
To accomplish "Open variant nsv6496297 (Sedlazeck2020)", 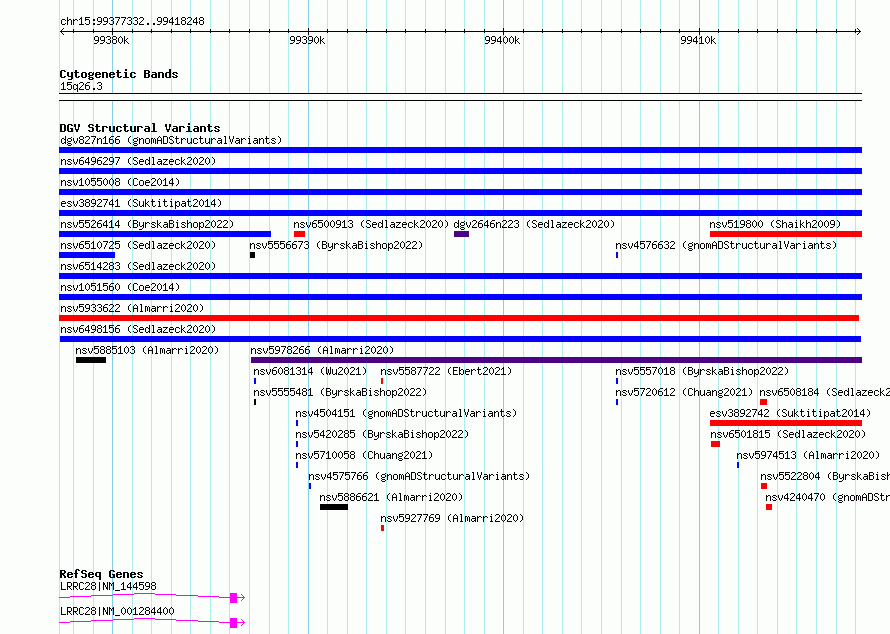I will [138, 161].
